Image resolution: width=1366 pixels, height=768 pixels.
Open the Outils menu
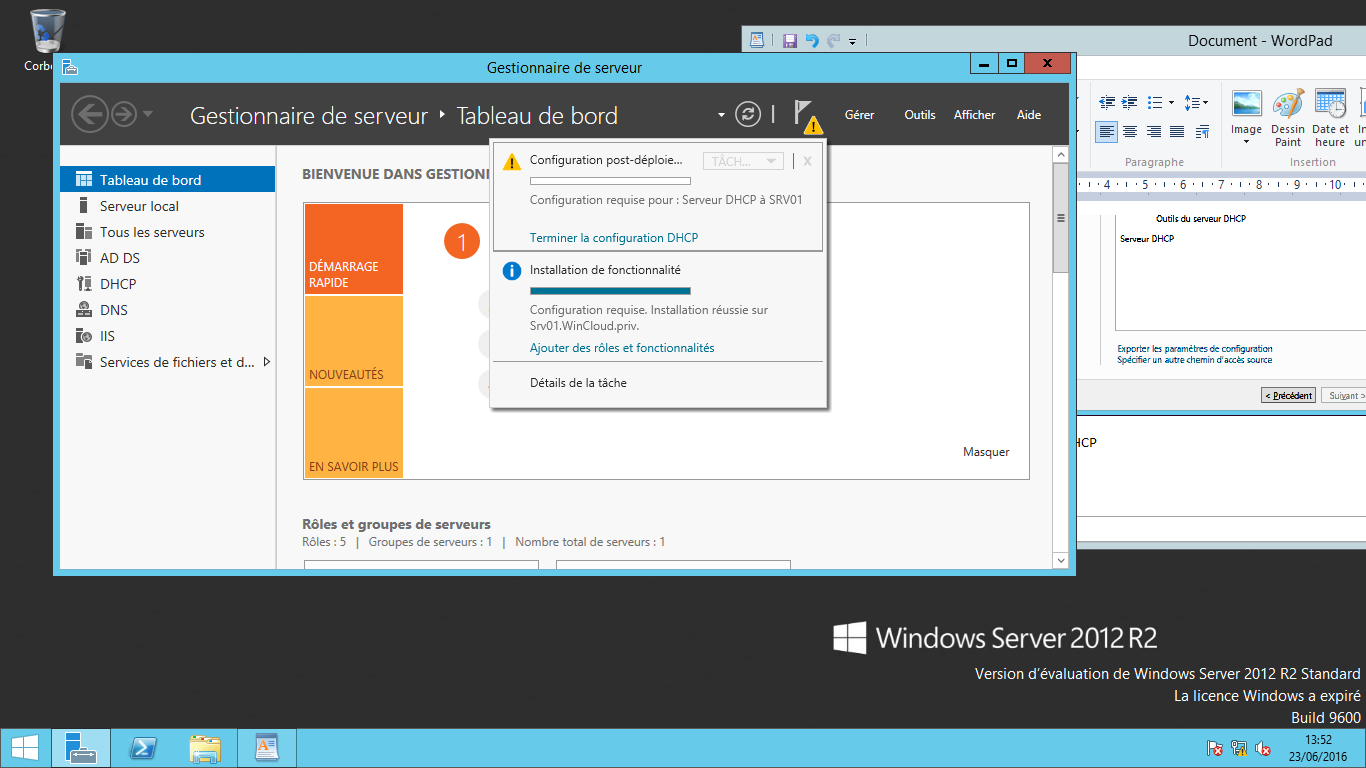click(x=920, y=115)
